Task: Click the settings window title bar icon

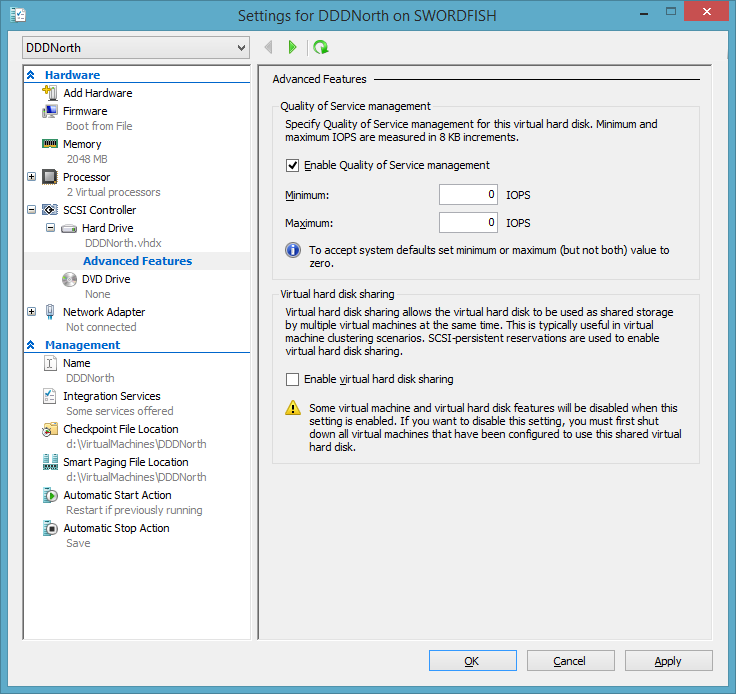Action: click(18, 15)
